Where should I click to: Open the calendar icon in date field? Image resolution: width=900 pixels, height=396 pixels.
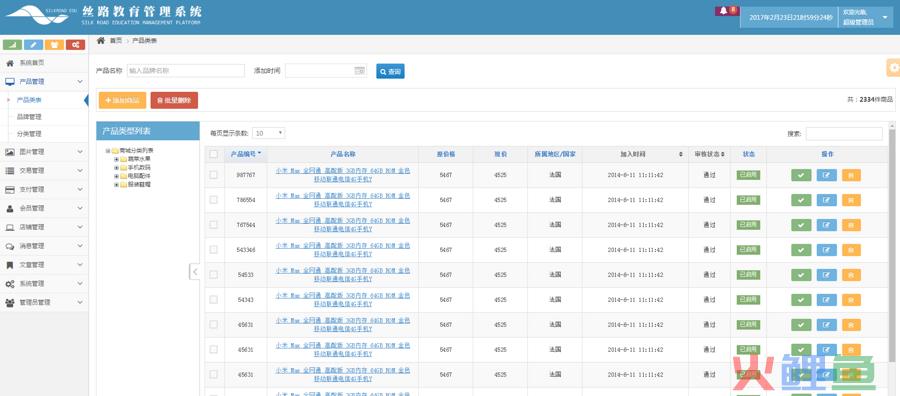click(x=359, y=71)
